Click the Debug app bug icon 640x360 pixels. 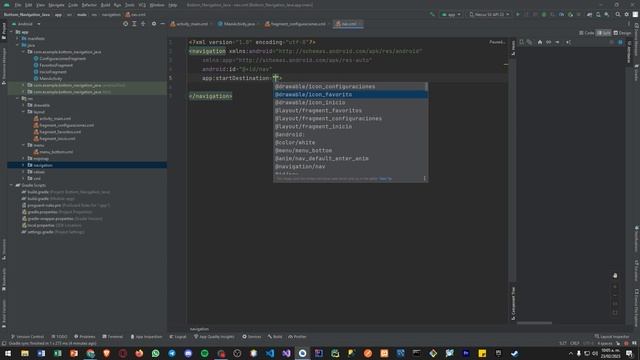point(544,14)
